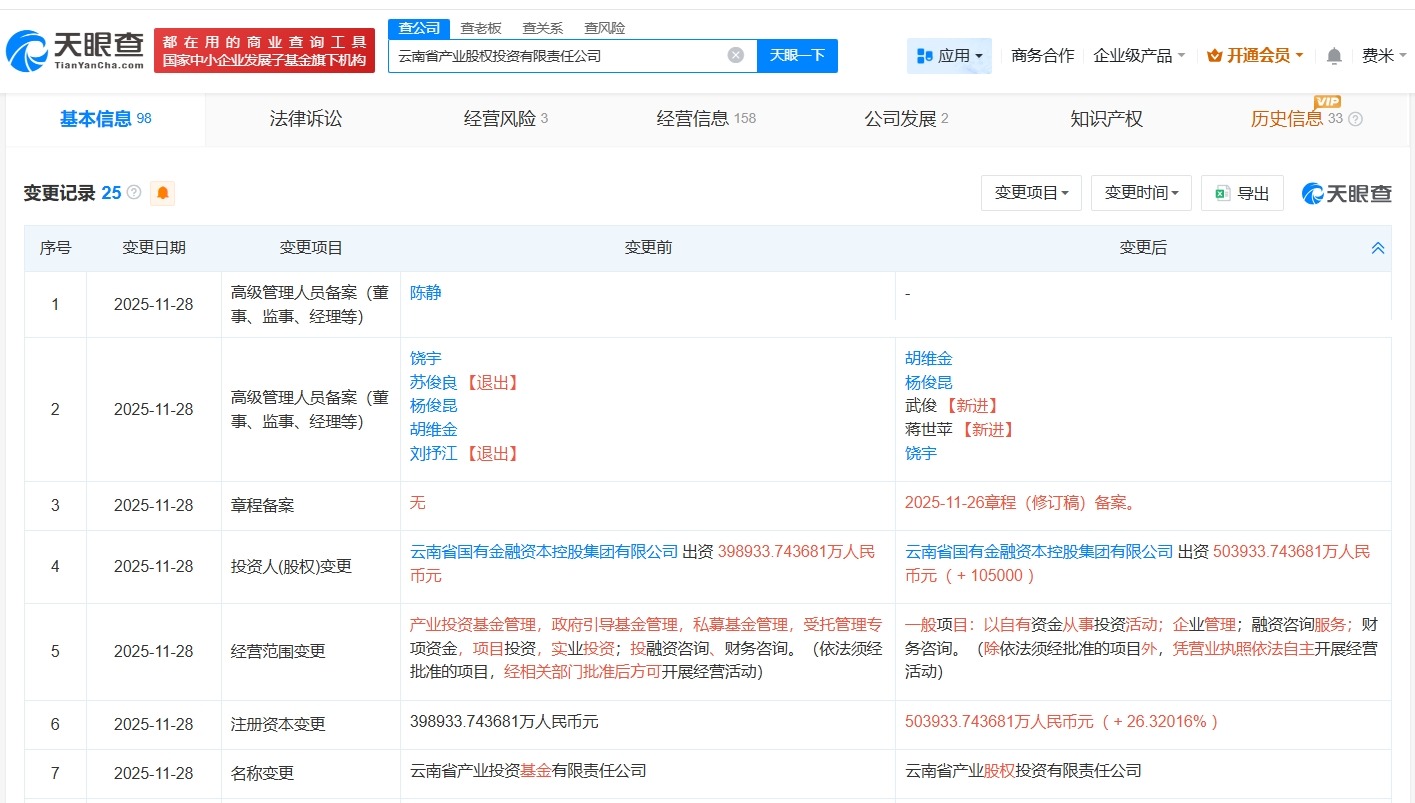Click the crown icon beside 开通会员
Viewport: 1415px width, 803px height.
1213,56
